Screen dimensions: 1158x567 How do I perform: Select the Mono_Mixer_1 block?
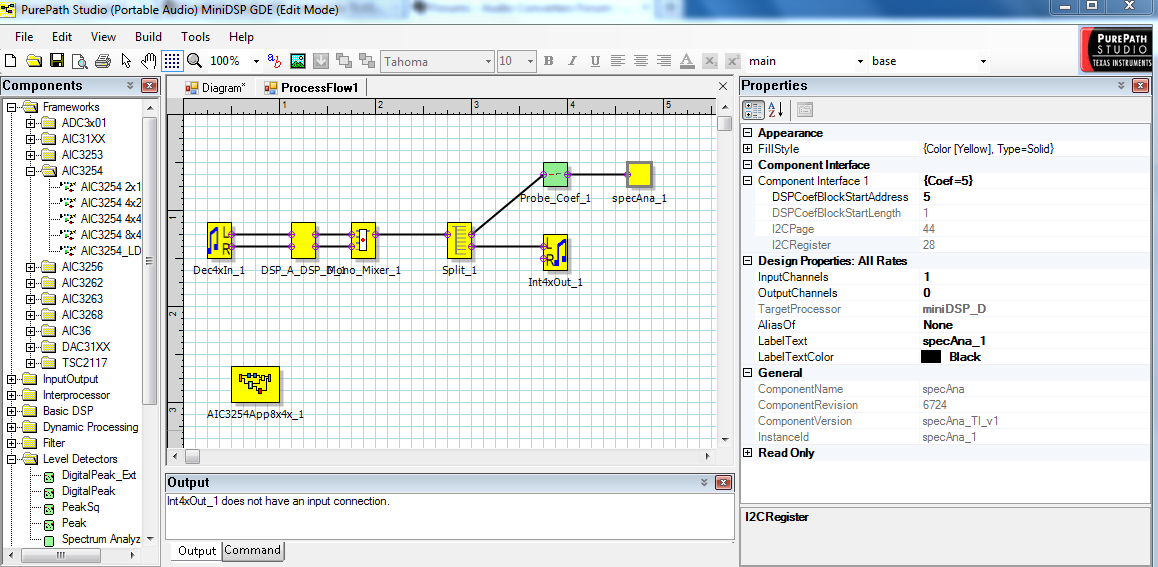point(363,241)
